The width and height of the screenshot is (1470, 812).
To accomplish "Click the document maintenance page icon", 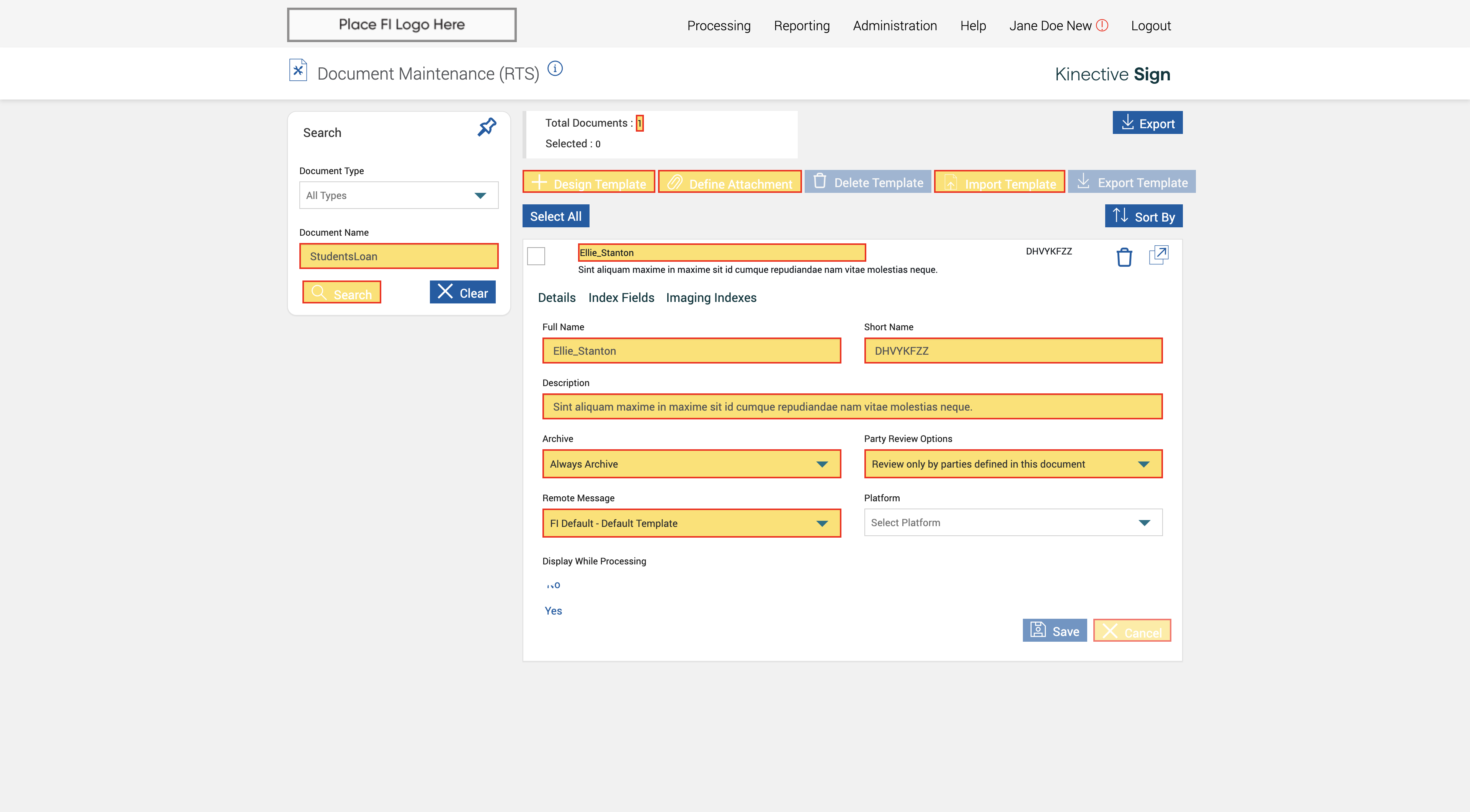I will click(298, 71).
